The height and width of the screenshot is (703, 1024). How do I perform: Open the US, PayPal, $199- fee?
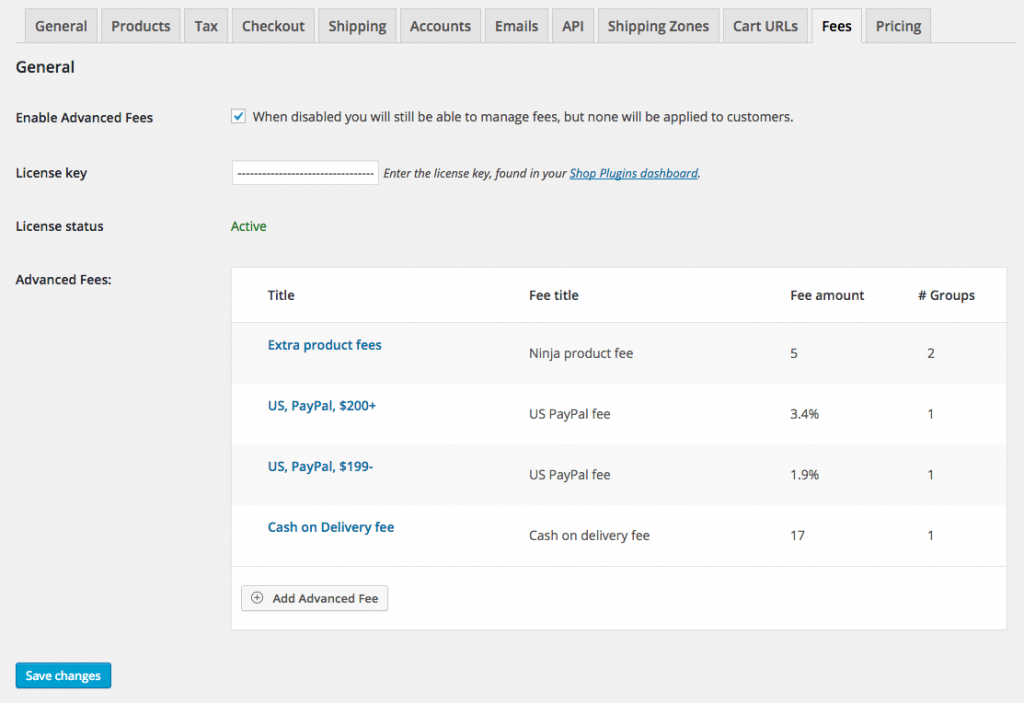320,466
